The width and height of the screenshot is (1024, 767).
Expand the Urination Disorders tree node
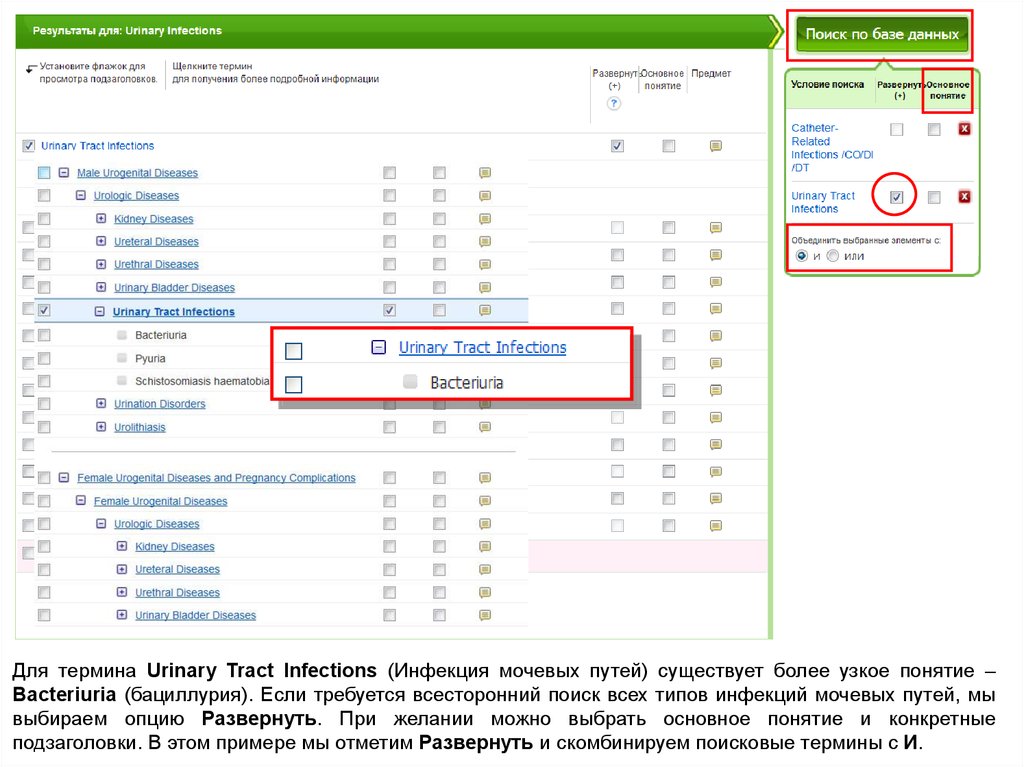point(100,404)
